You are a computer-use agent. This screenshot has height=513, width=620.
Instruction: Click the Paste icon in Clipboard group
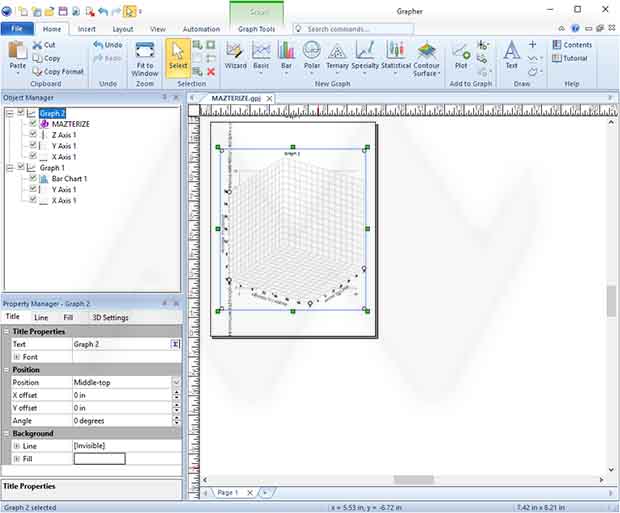click(17, 51)
